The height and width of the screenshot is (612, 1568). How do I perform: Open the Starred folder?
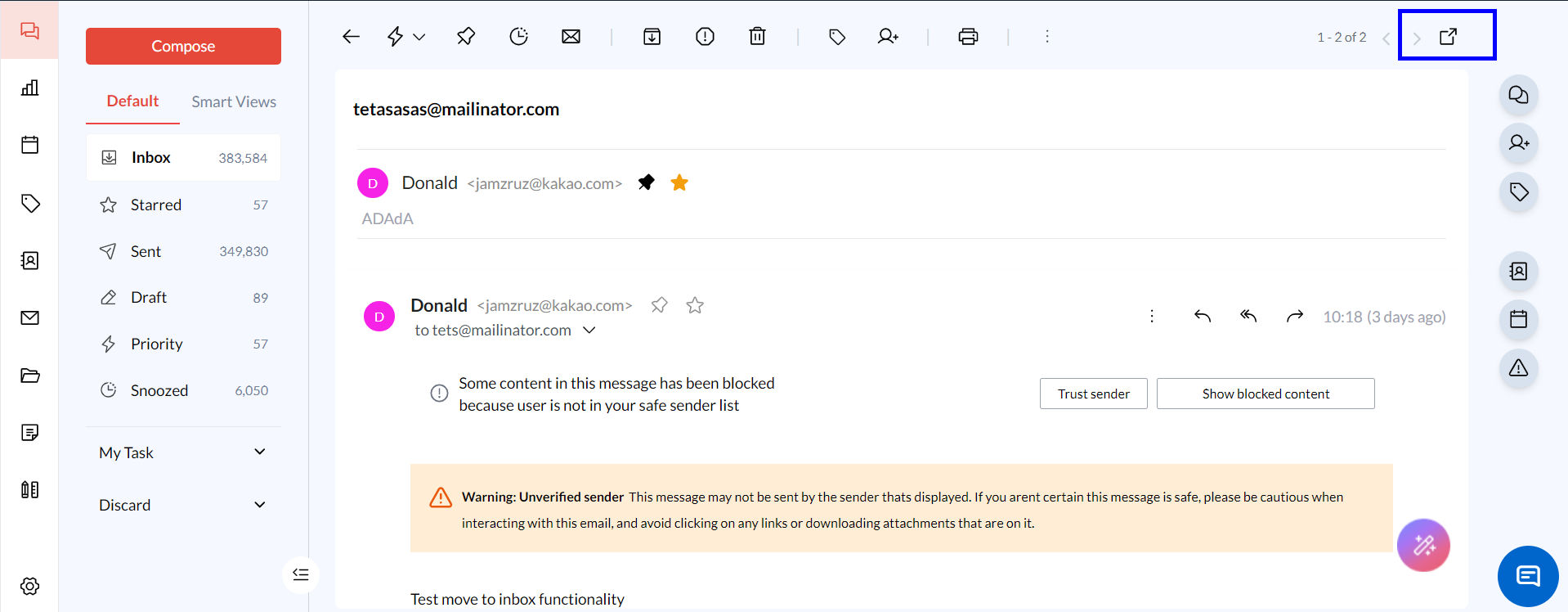[156, 205]
